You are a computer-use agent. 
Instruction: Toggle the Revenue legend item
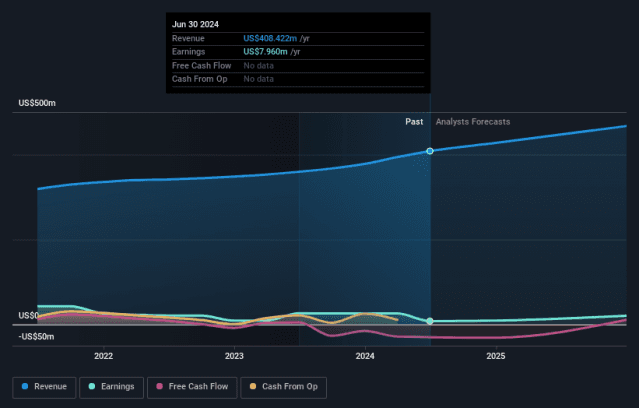43,385
